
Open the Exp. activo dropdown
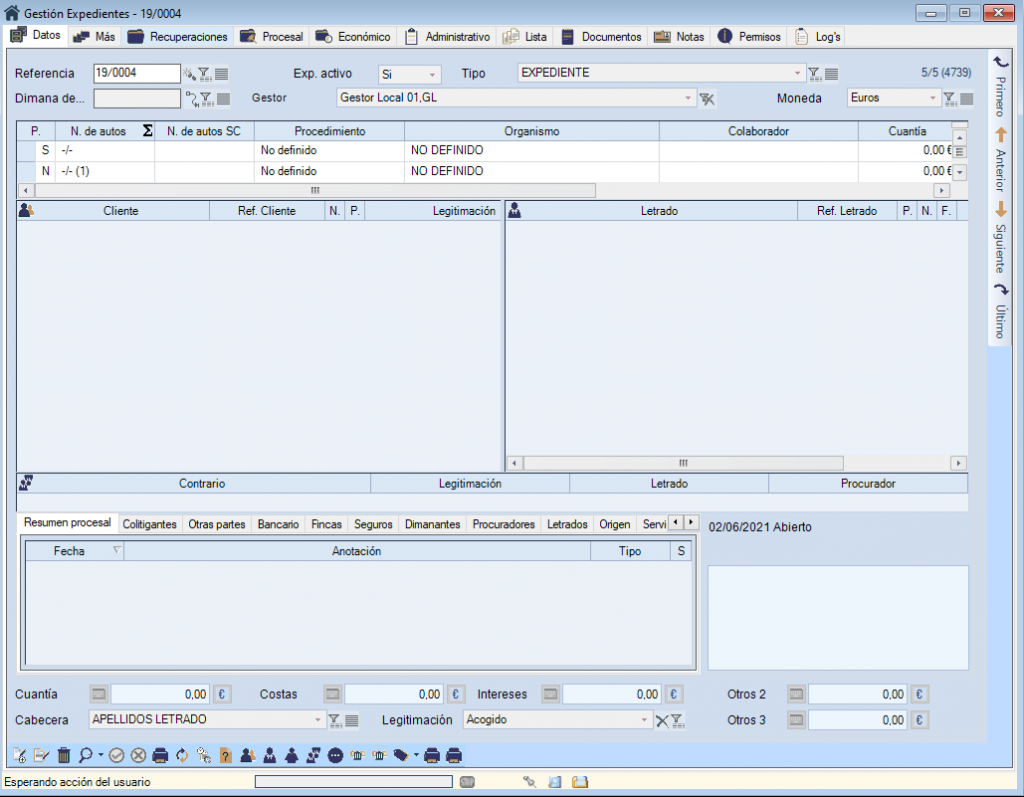click(x=433, y=74)
